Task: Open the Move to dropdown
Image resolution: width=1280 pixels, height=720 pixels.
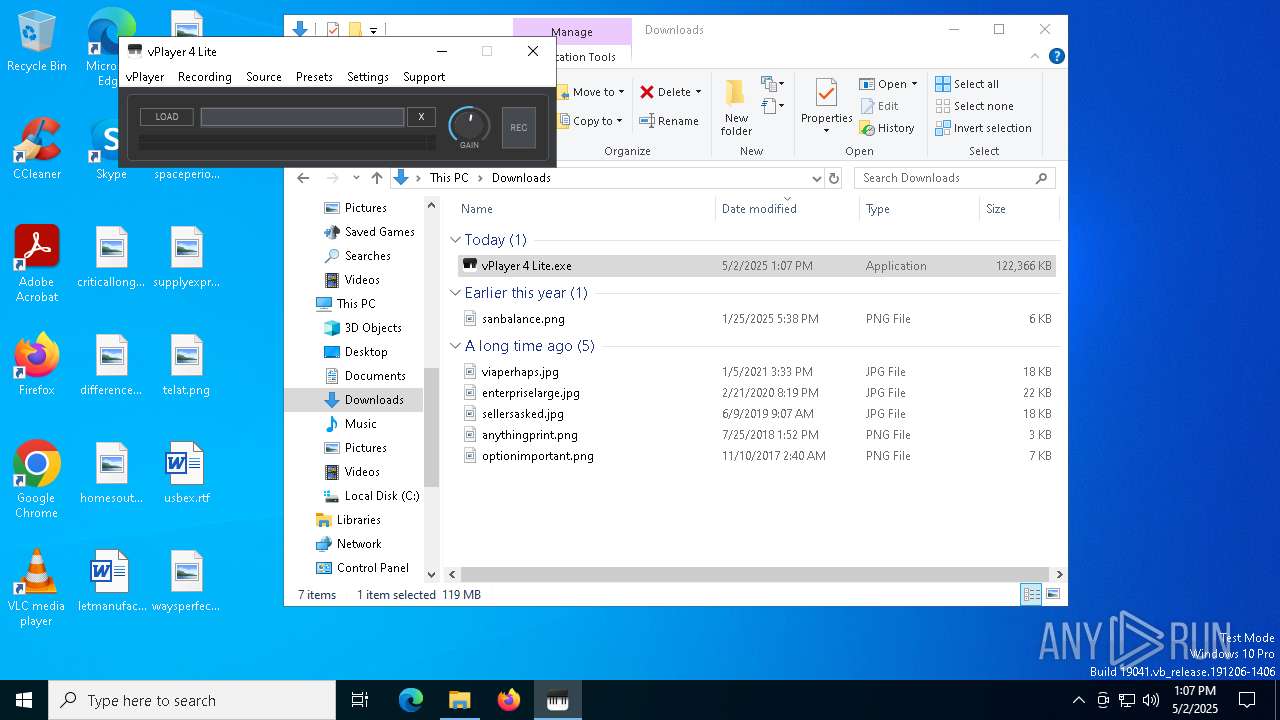Action: coord(592,92)
